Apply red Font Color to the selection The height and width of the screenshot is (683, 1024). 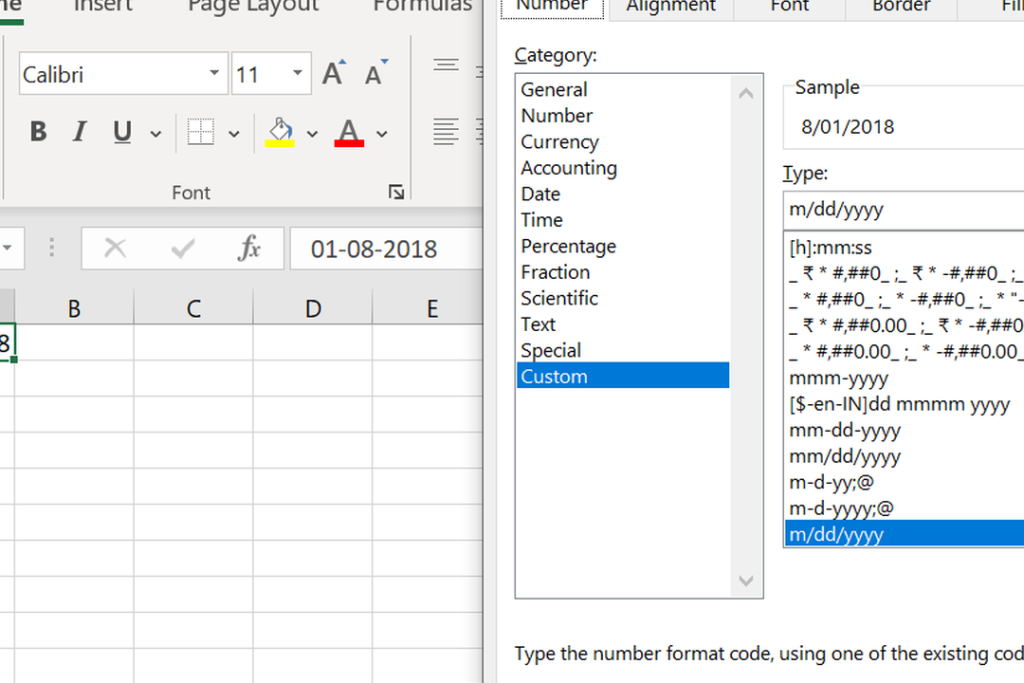(347, 132)
